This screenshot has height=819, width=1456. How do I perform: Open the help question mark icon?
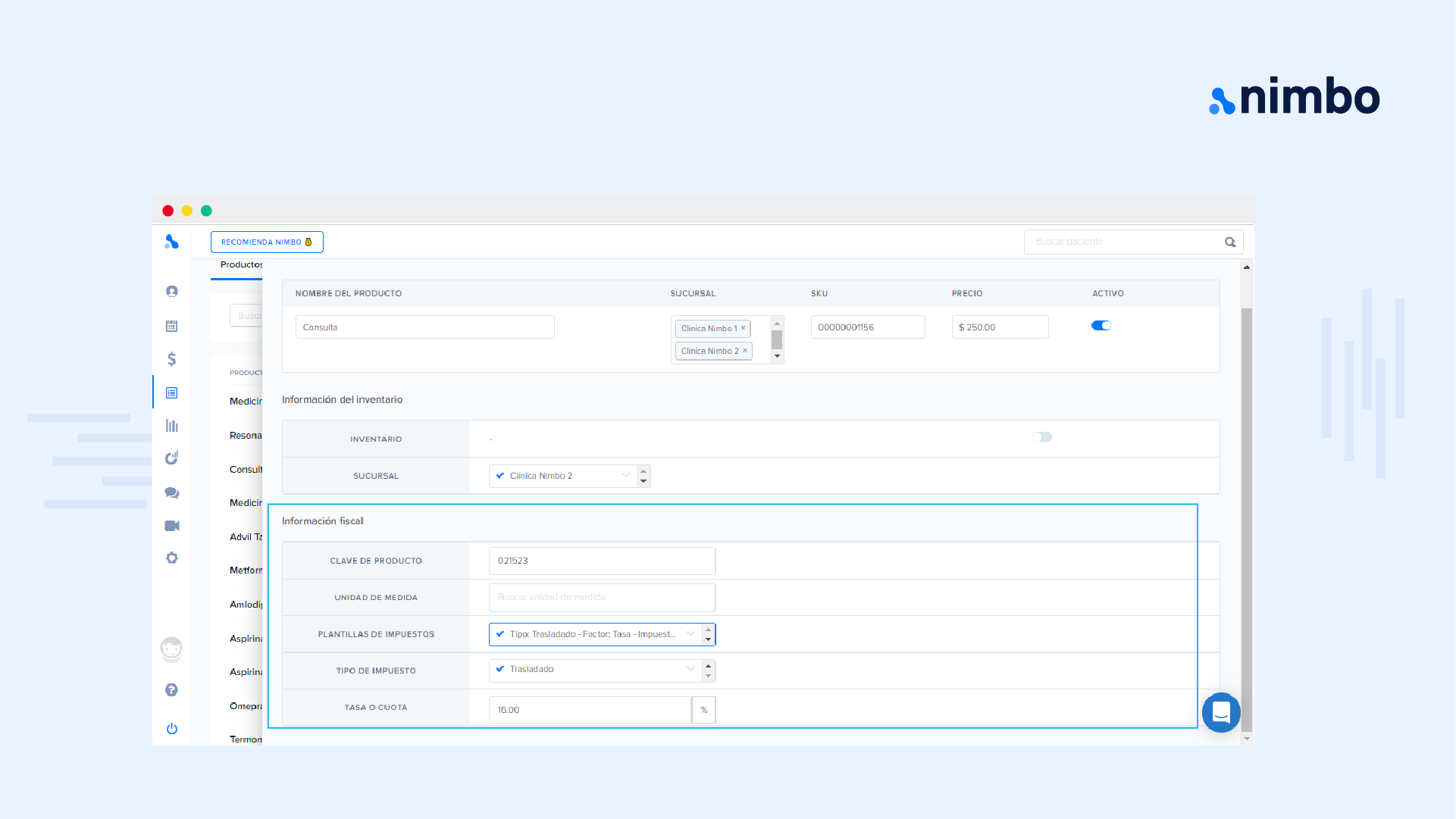[x=172, y=690]
